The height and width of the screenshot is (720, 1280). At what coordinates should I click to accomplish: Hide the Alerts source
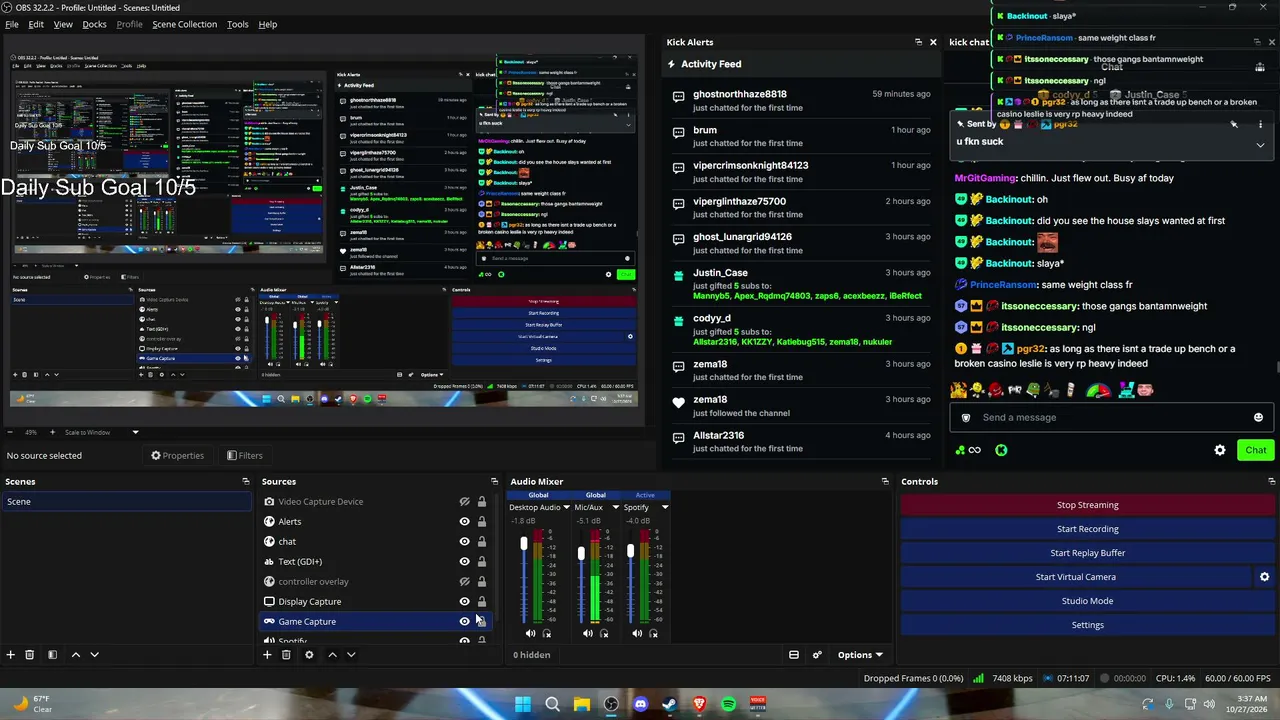pyautogui.click(x=464, y=522)
